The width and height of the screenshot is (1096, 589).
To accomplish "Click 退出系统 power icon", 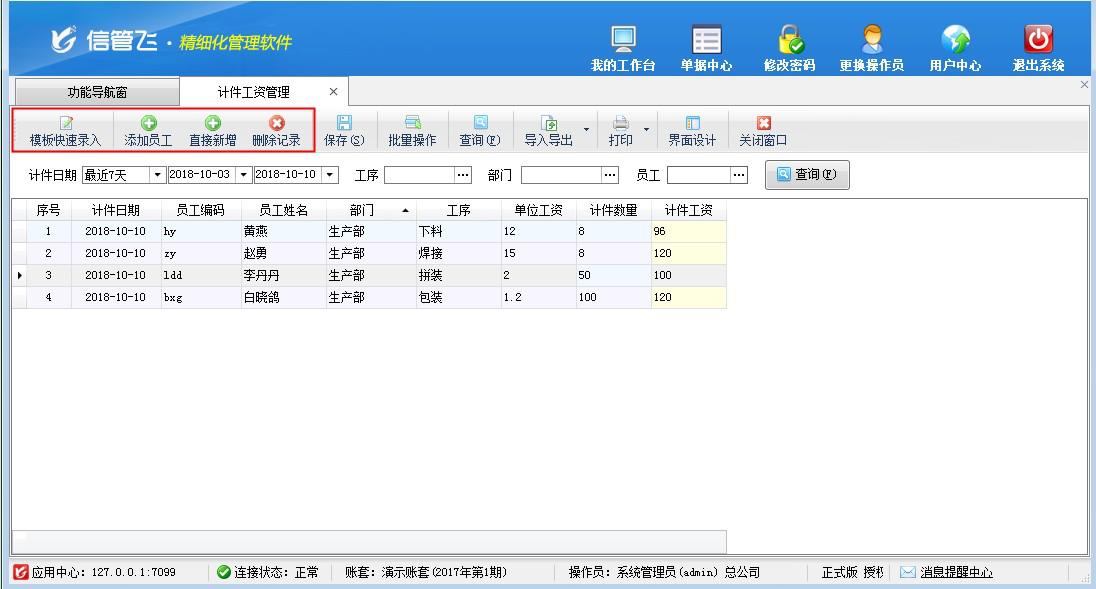I will coord(1038,47).
